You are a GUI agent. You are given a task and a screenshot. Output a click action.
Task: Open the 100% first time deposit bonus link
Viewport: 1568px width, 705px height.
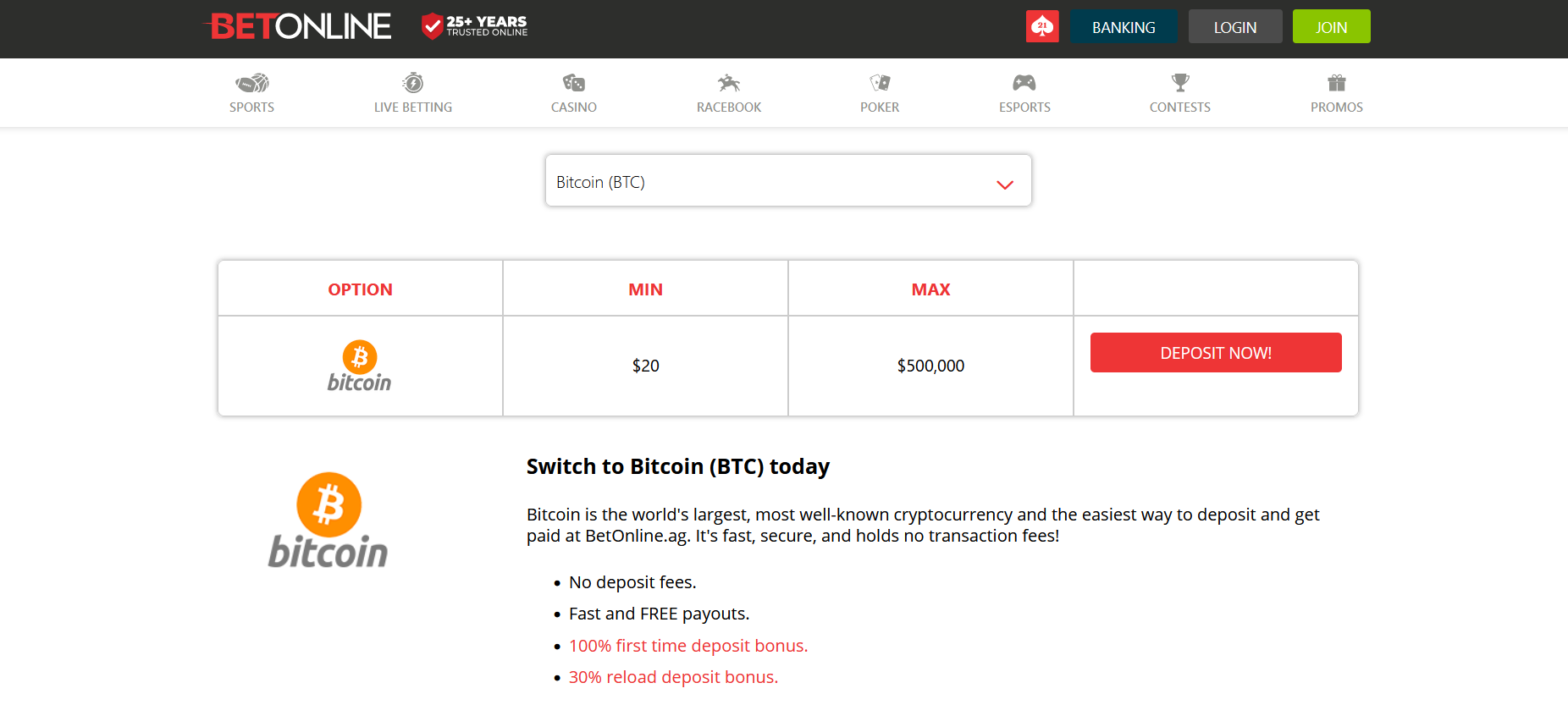(x=688, y=646)
